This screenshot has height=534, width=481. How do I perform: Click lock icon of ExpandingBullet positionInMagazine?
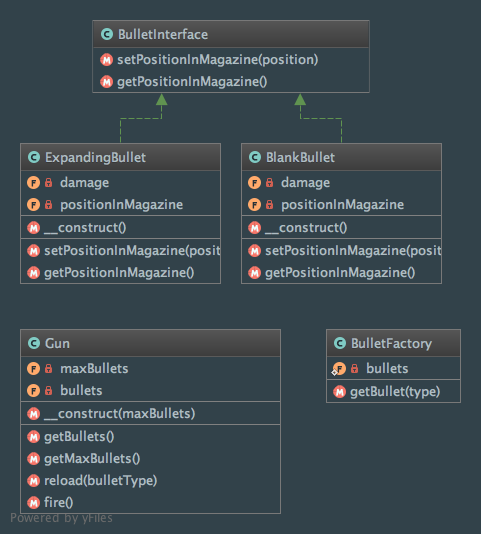(x=49, y=205)
